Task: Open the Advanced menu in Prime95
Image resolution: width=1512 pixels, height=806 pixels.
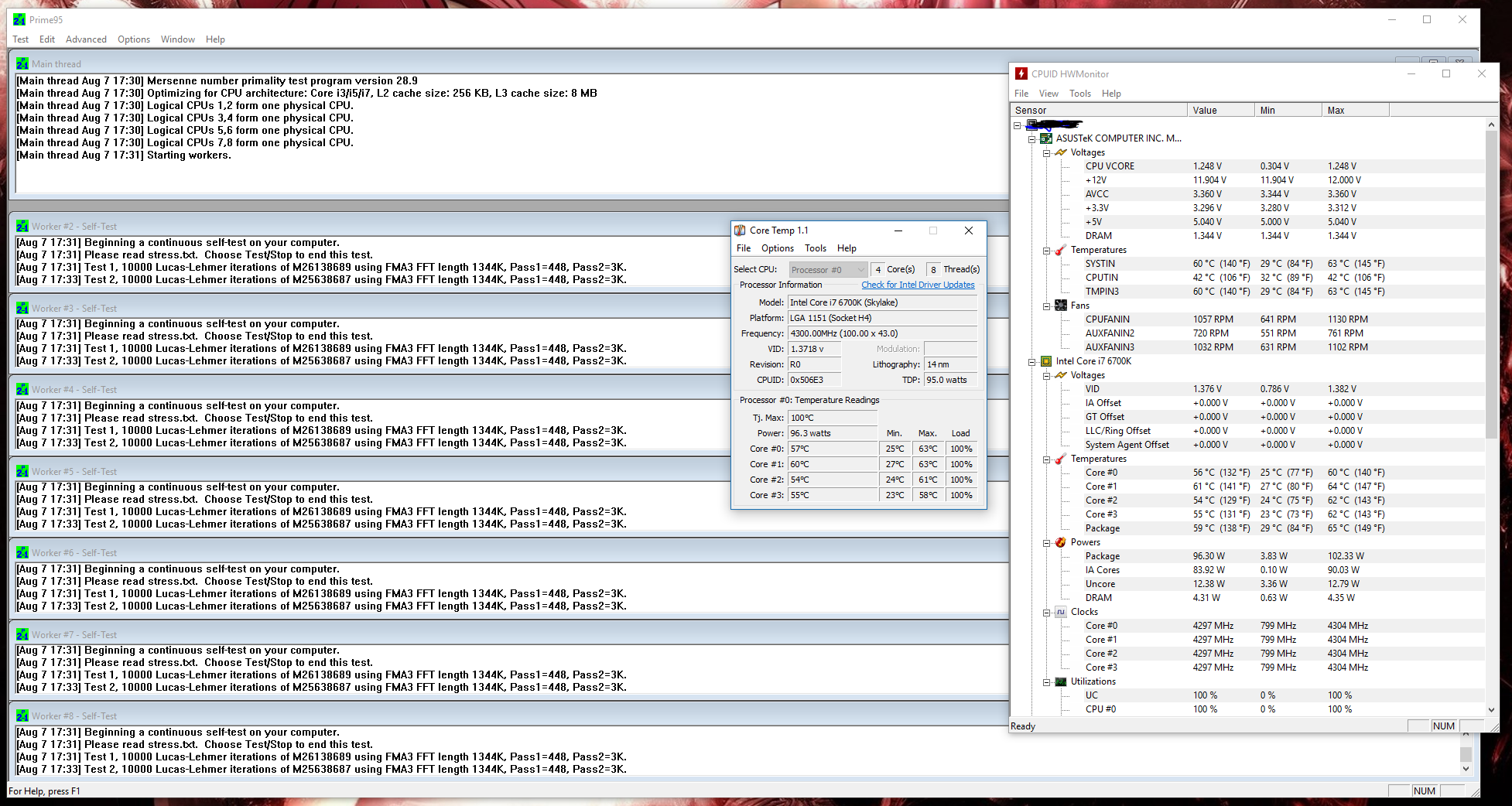Action: coord(86,39)
